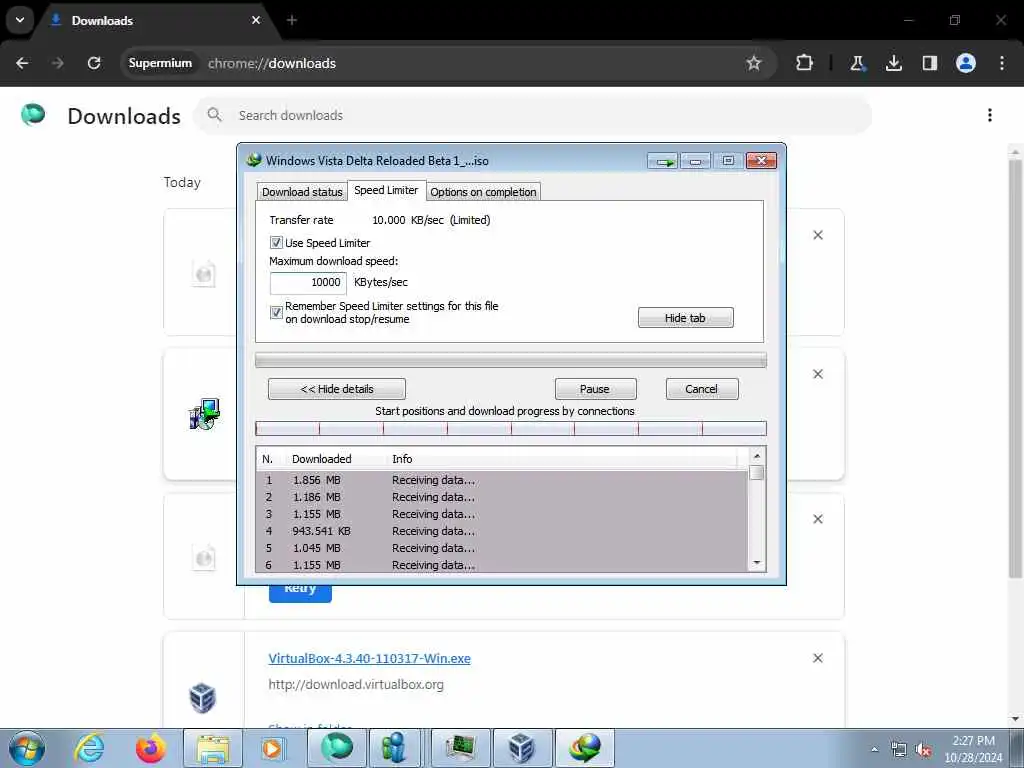
Task: Cancel the download
Action: [701, 389]
